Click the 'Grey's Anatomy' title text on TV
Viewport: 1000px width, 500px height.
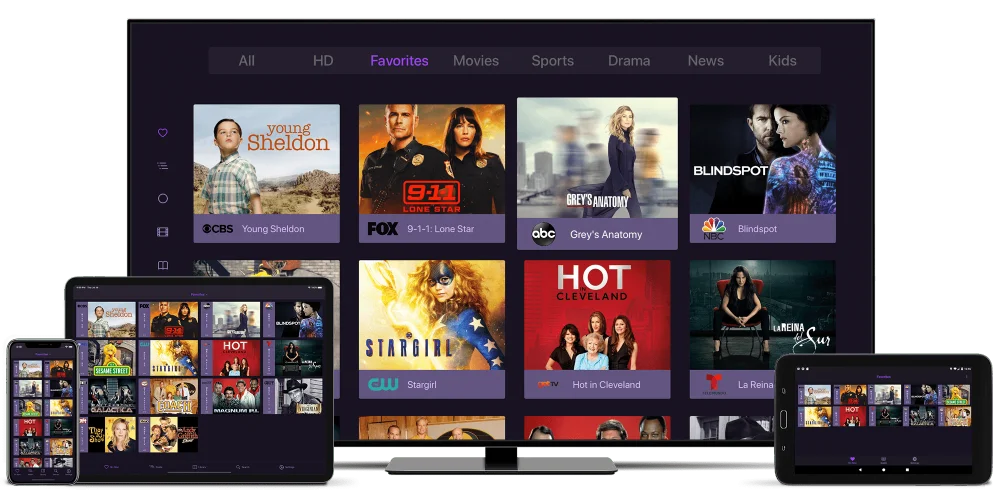(606, 234)
